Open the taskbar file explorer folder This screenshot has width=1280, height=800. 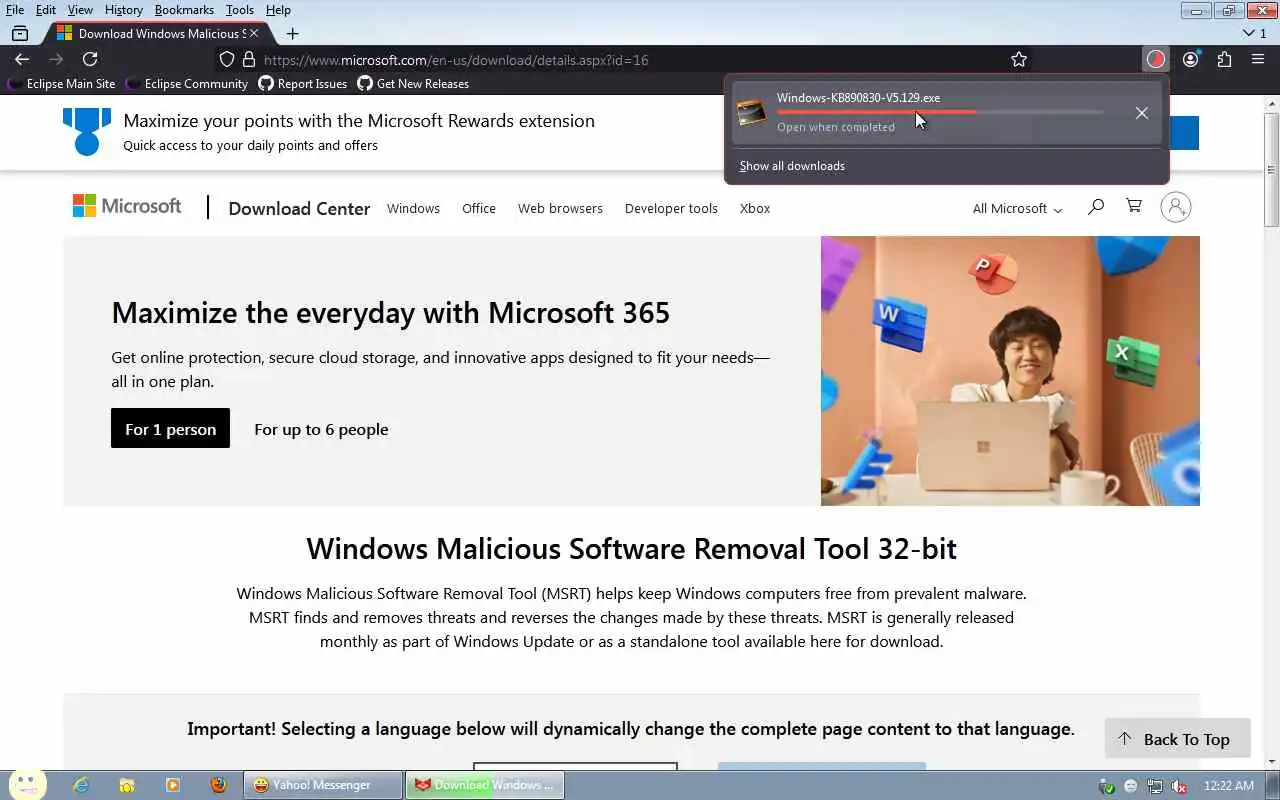click(127, 786)
